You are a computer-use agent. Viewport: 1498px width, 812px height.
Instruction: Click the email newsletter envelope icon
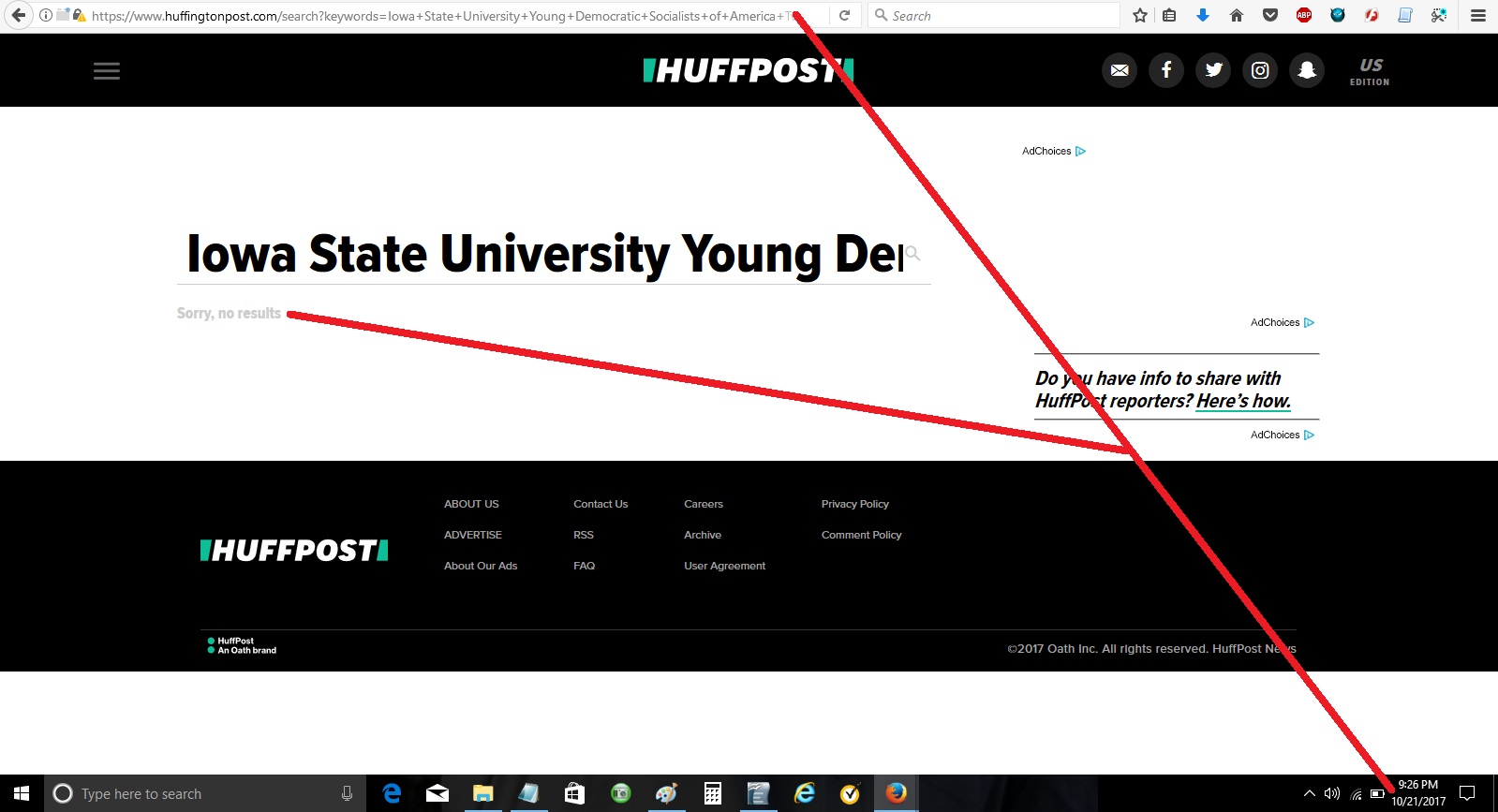[x=1120, y=70]
